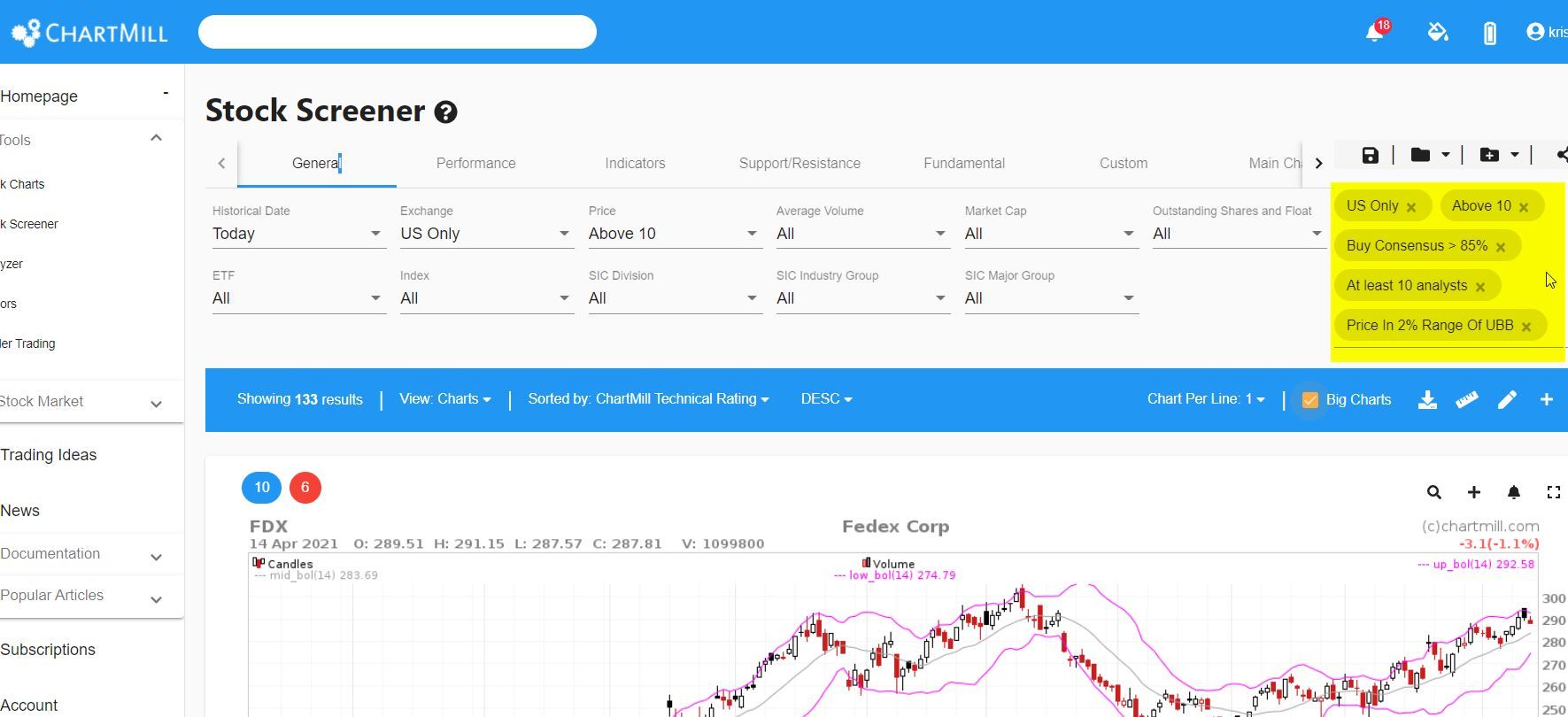This screenshot has width=1568, height=717.
Task: Open the Average Volume dropdown
Action: [861, 234]
